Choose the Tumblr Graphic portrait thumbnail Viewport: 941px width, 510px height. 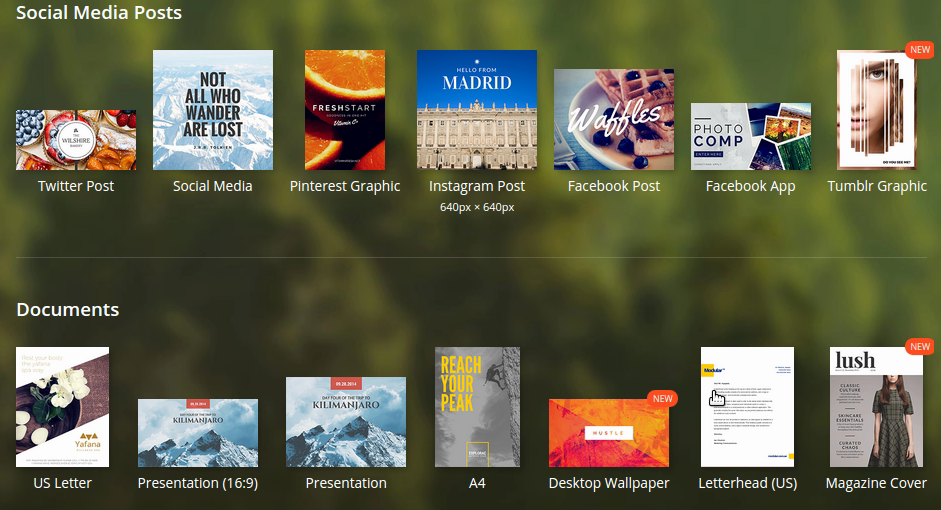coord(876,110)
